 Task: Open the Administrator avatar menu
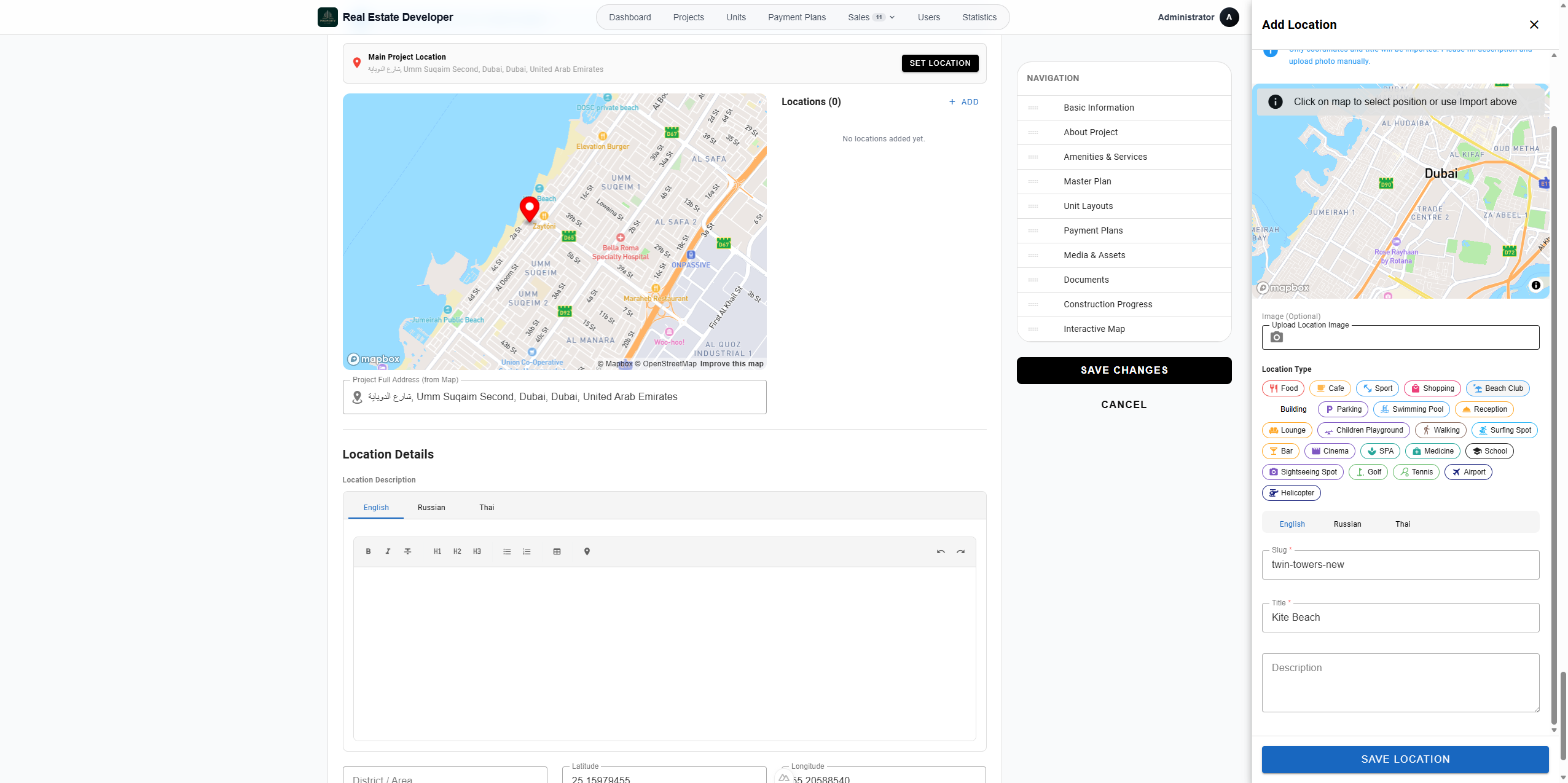point(1229,17)
